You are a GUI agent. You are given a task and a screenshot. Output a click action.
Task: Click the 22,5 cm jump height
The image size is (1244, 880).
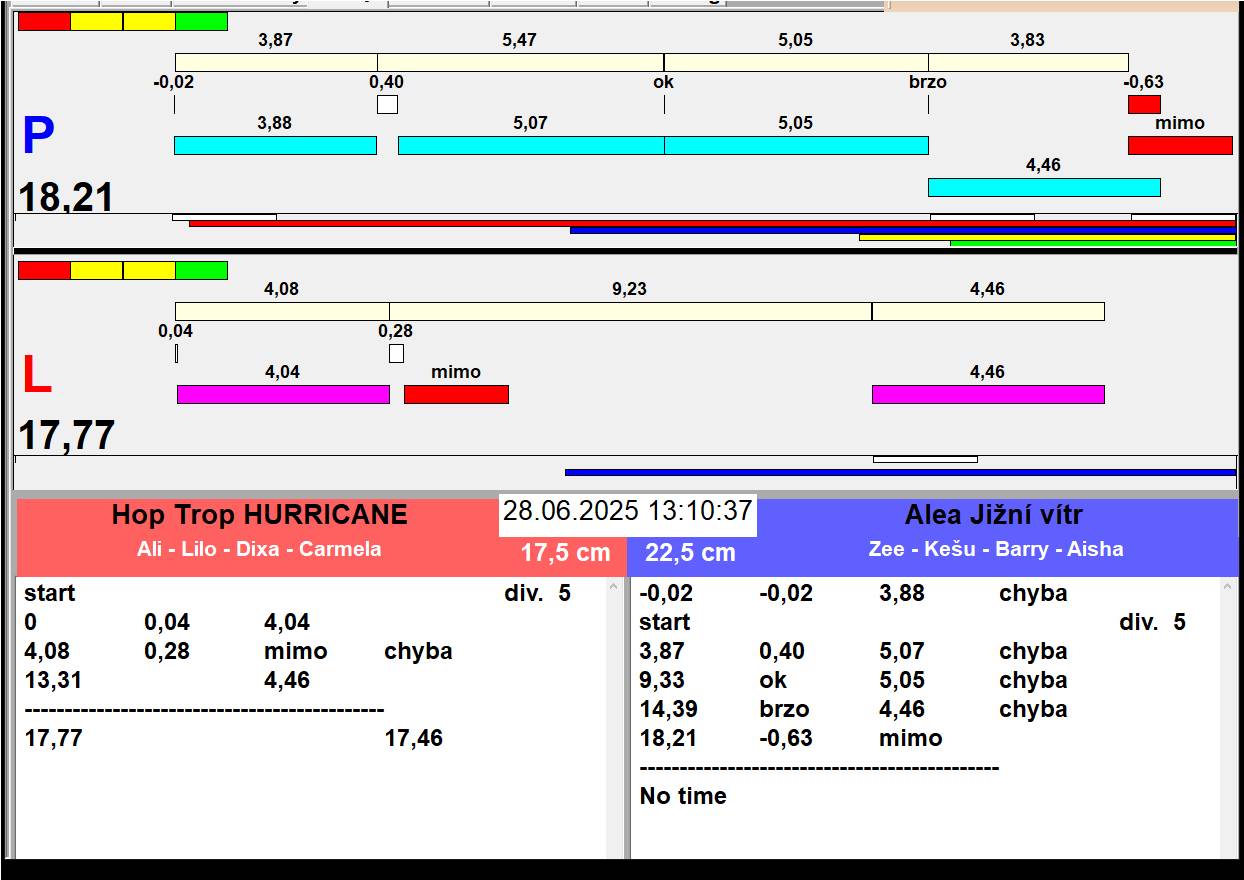pos(690,553)
